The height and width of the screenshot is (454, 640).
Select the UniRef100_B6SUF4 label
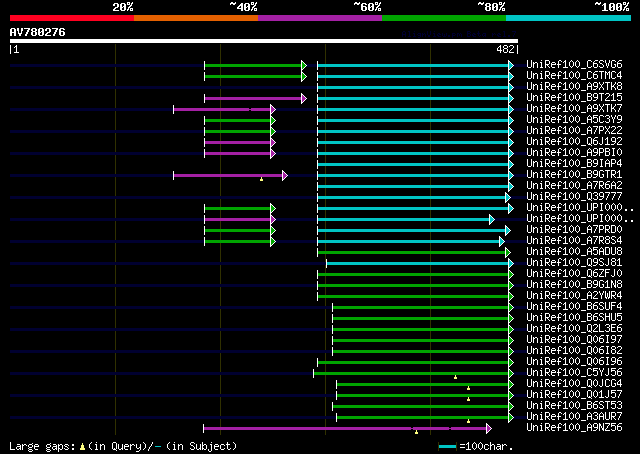point(574,307)
